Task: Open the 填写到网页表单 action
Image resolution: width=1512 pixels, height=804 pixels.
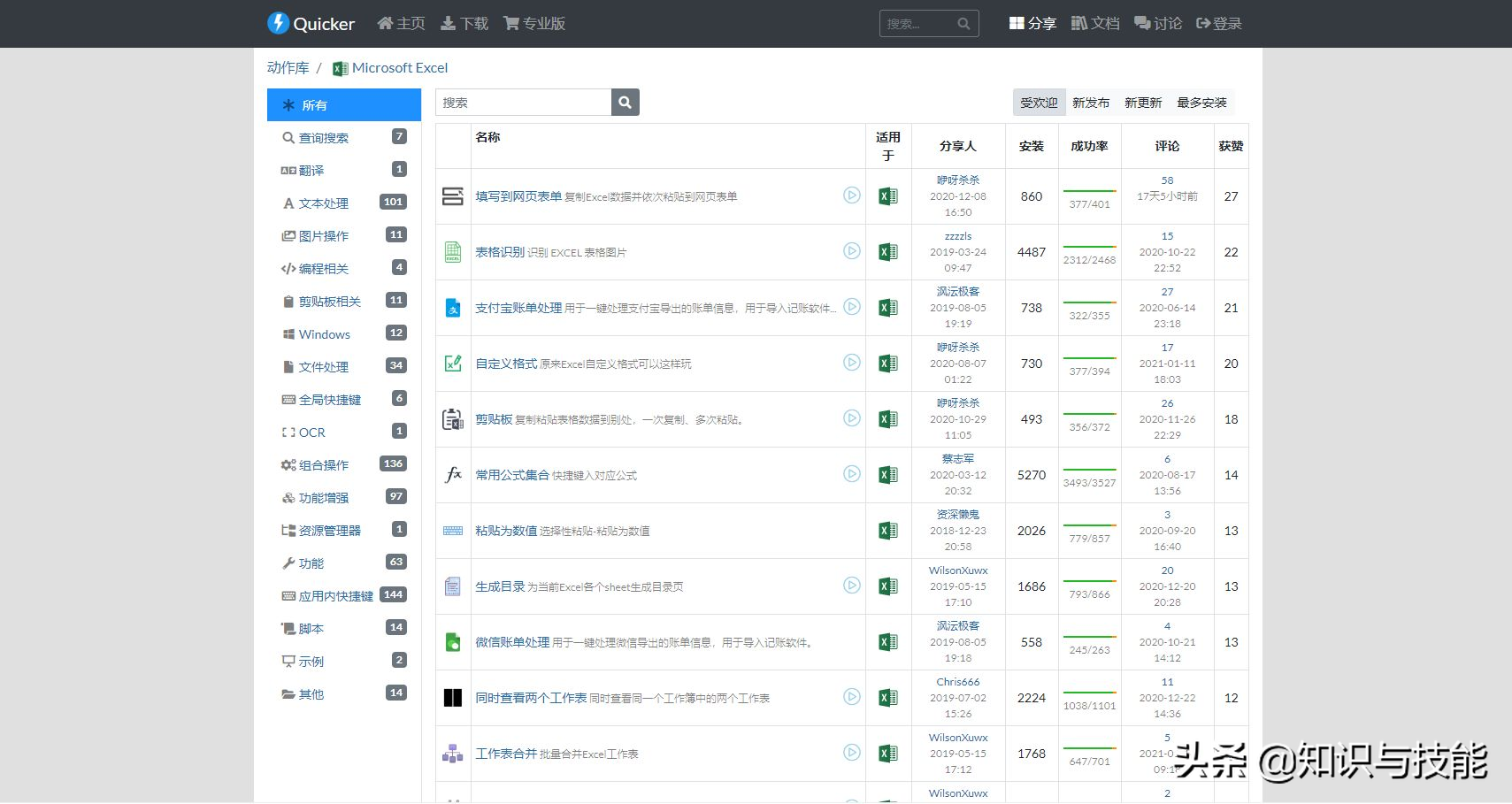Action: click(x=518, y=196)
